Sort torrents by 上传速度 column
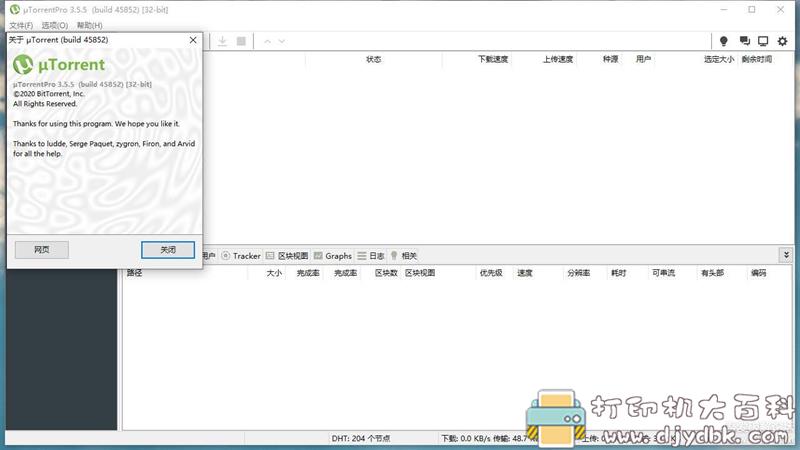The height and width of the screenshot is (450, 800). click(558, 59)
